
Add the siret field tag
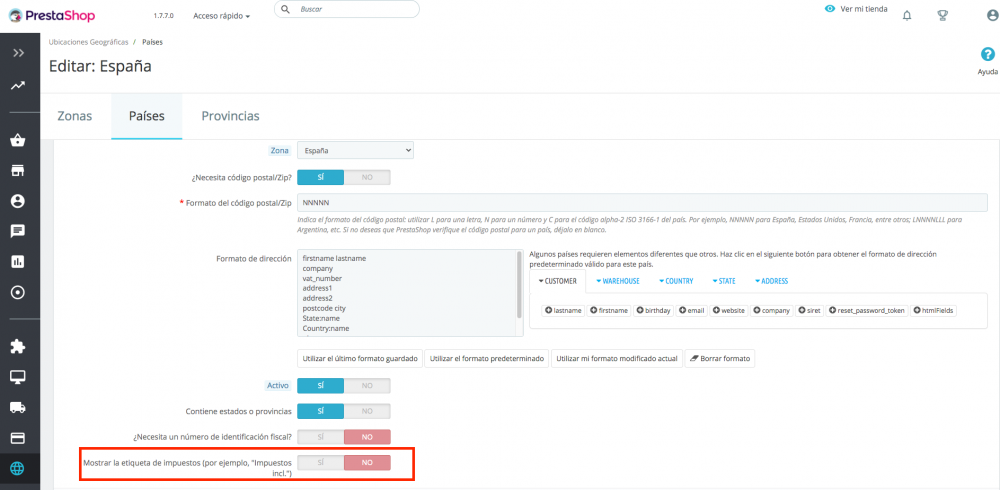pyautogui.click(x=809, y=311)
